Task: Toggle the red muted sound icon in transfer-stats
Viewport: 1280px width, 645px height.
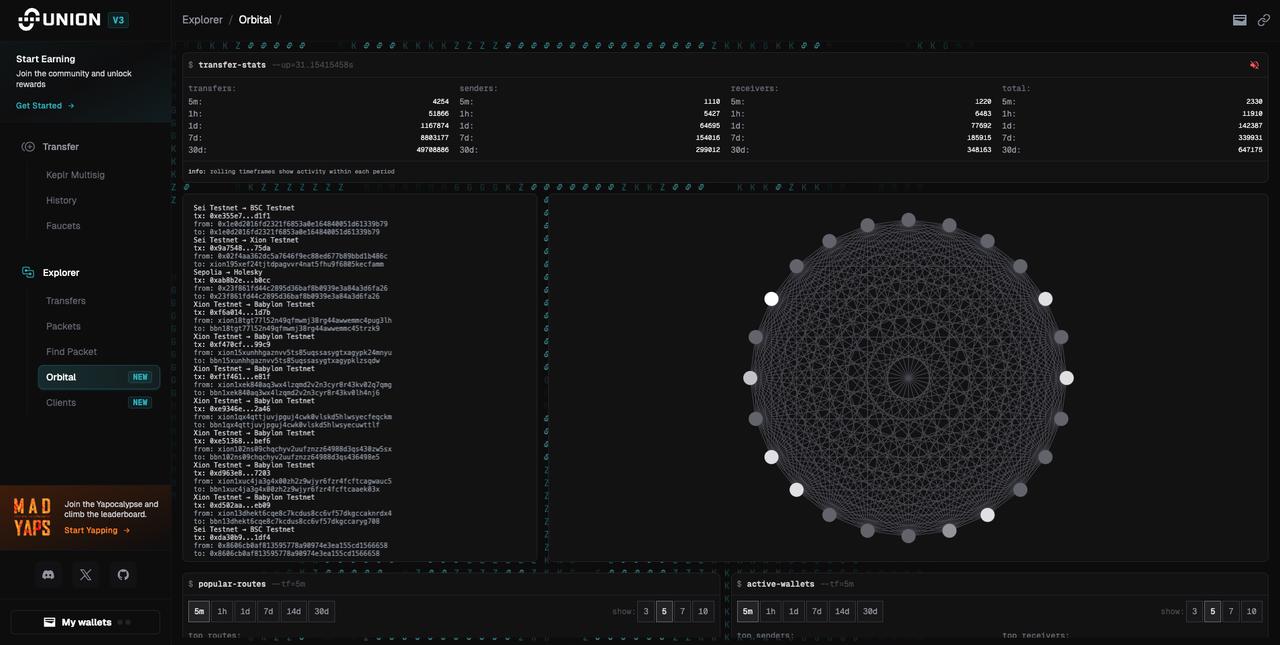Action: coord(1254,65)
